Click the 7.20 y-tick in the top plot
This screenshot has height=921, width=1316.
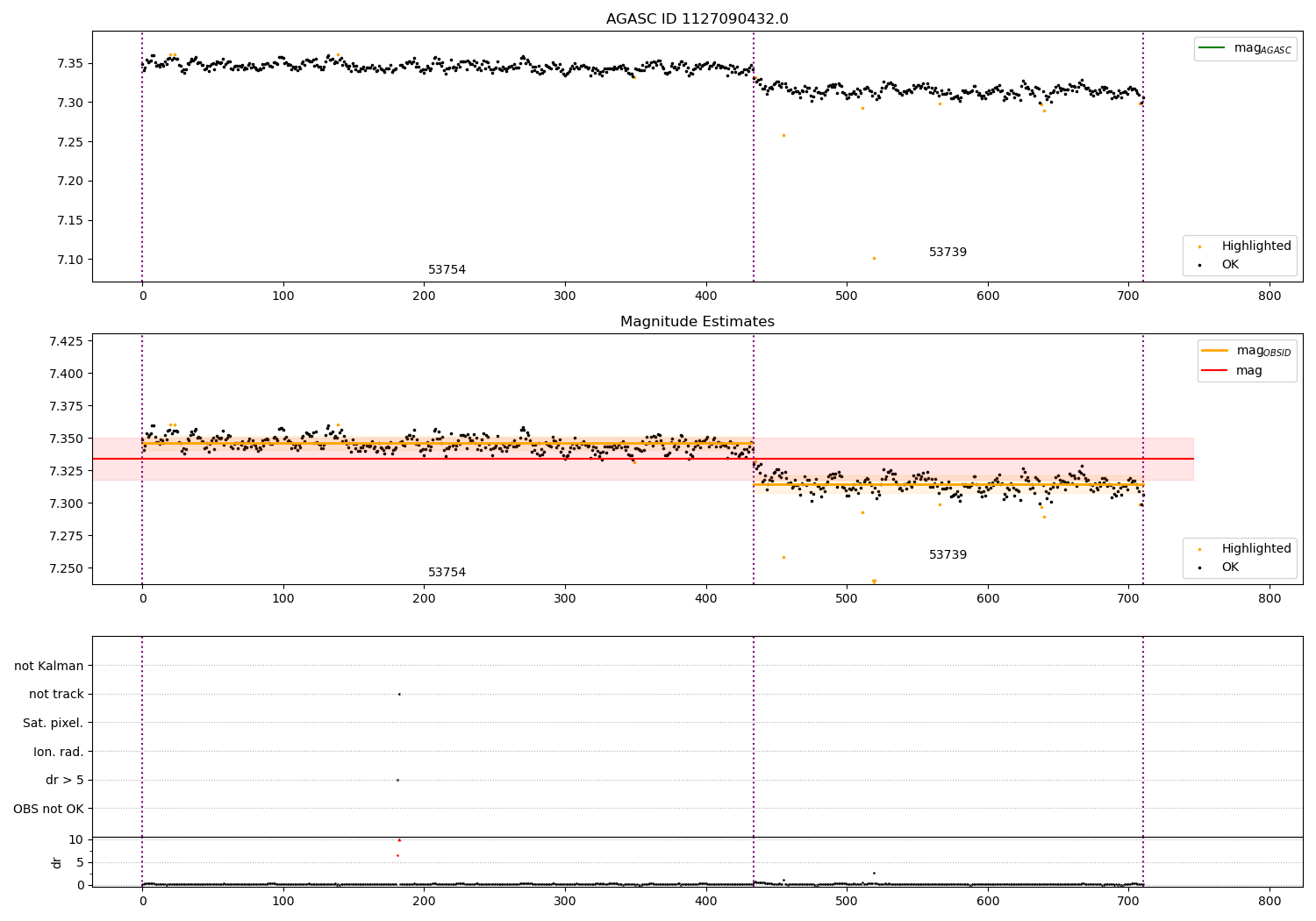(70, 181)
